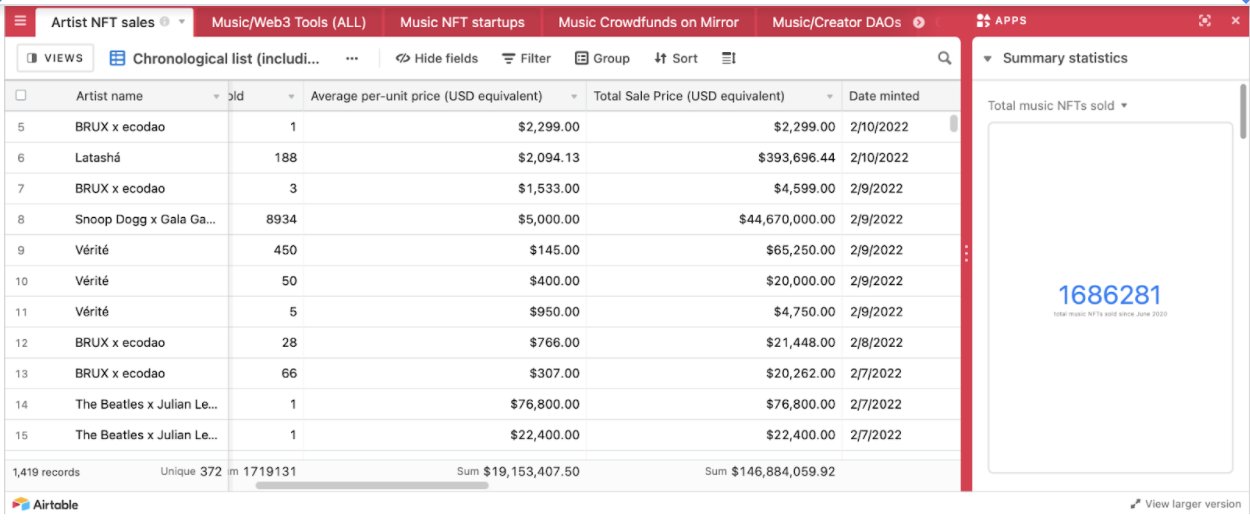This screenshot has height=528, width=1250.
Task: Open the Chronological list view name
Action: click(226, 58)
